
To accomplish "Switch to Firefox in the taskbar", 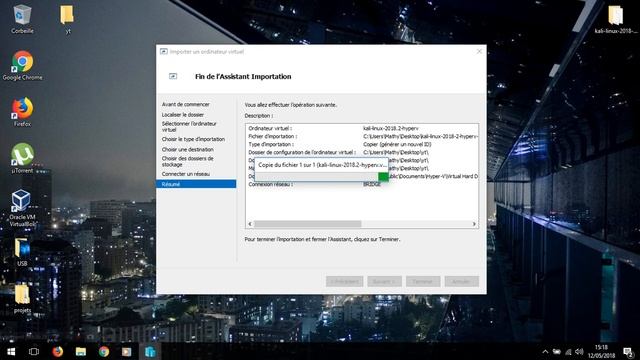I will point(58,351).
